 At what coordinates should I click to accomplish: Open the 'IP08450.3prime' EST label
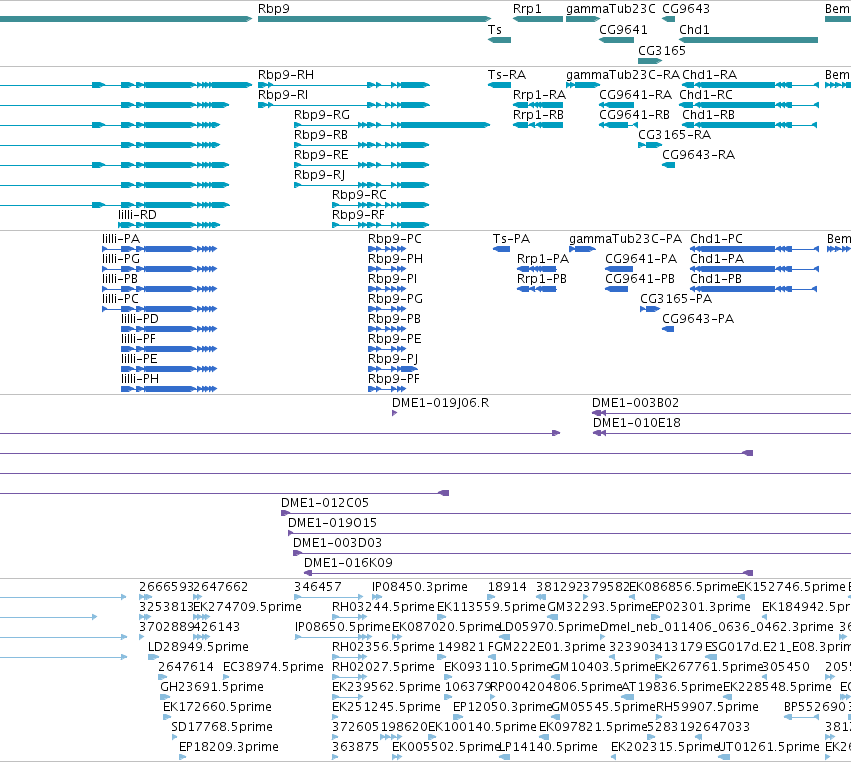click(x=420, y=587)
